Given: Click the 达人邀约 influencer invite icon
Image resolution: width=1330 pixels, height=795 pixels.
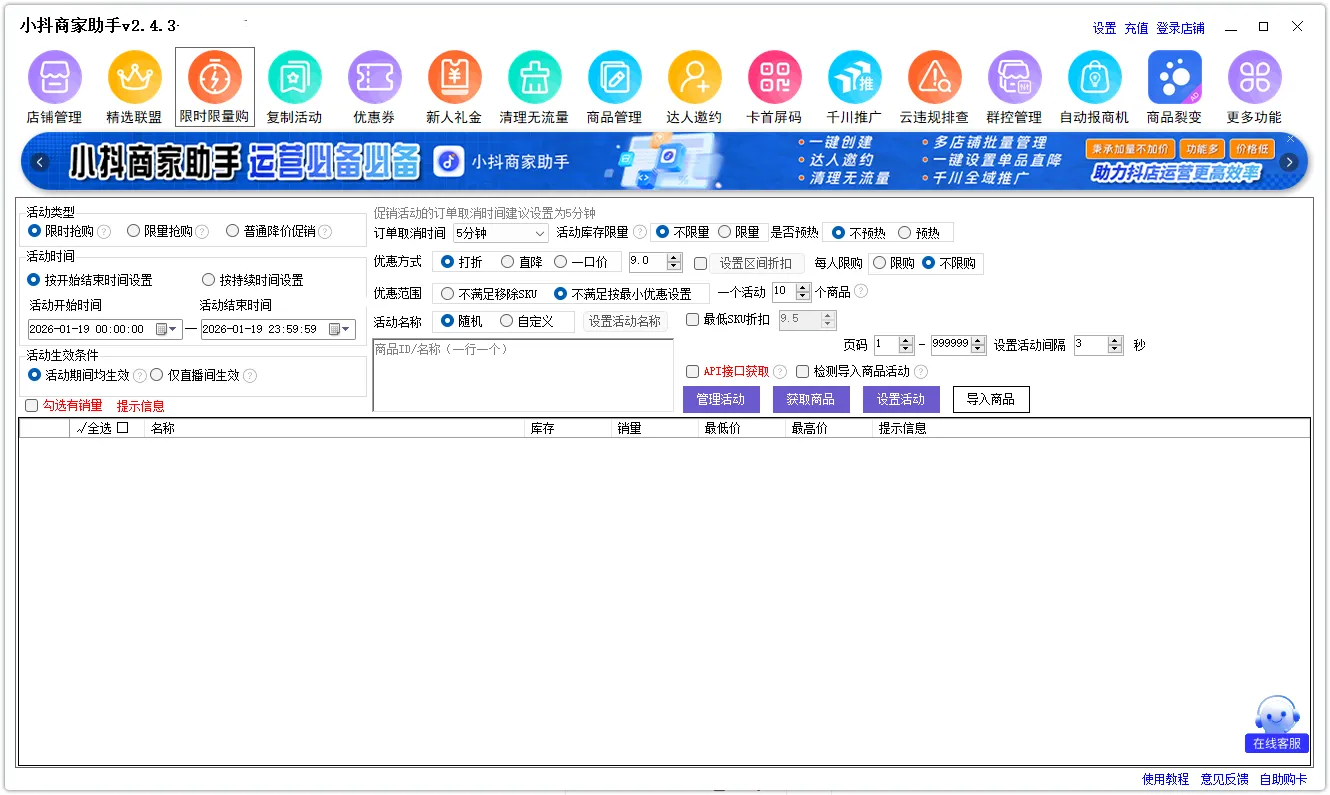Looking at the screenshot, I should pos(694,78).
